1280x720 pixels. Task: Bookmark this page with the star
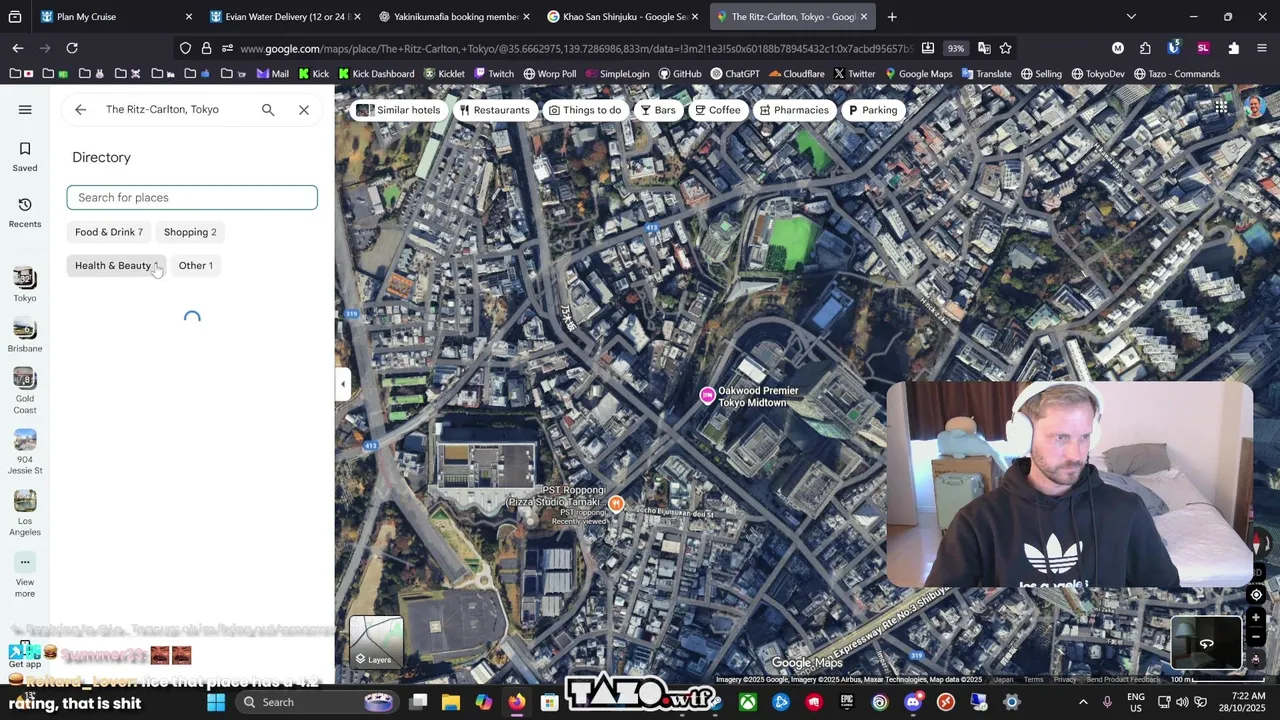[1006, 48]
